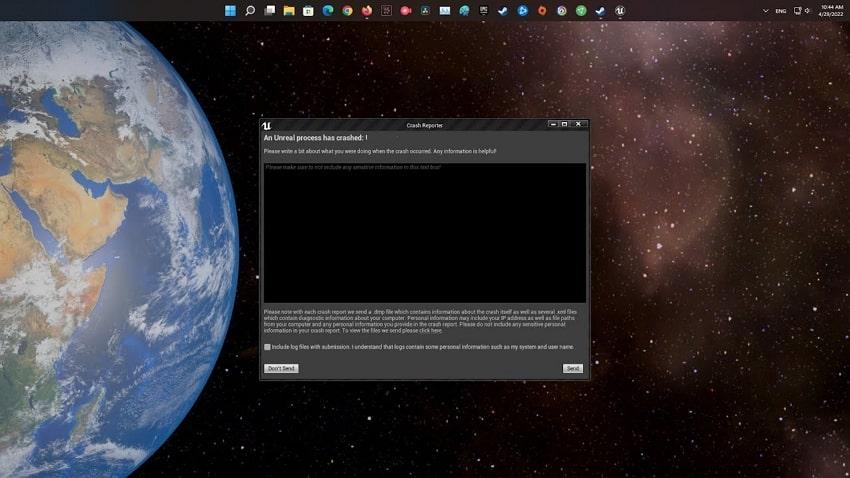This screenshot has height=478, width=850.
Task: Open Microsoft Store from the taskbar
Action: coord(308,11)
